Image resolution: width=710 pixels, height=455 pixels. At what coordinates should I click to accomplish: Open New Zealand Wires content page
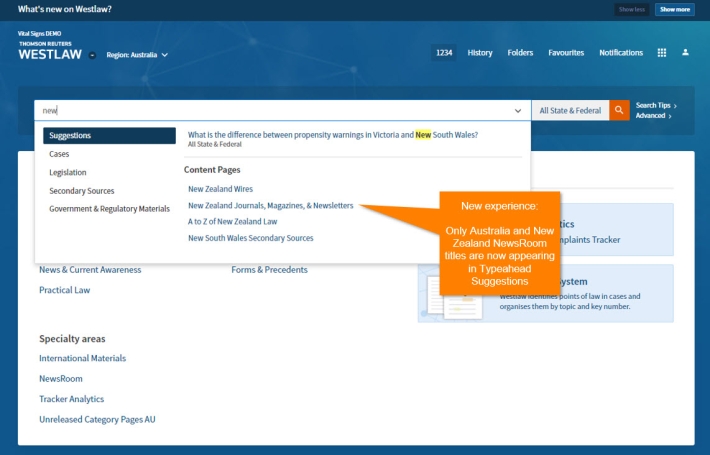click(221, 189)
